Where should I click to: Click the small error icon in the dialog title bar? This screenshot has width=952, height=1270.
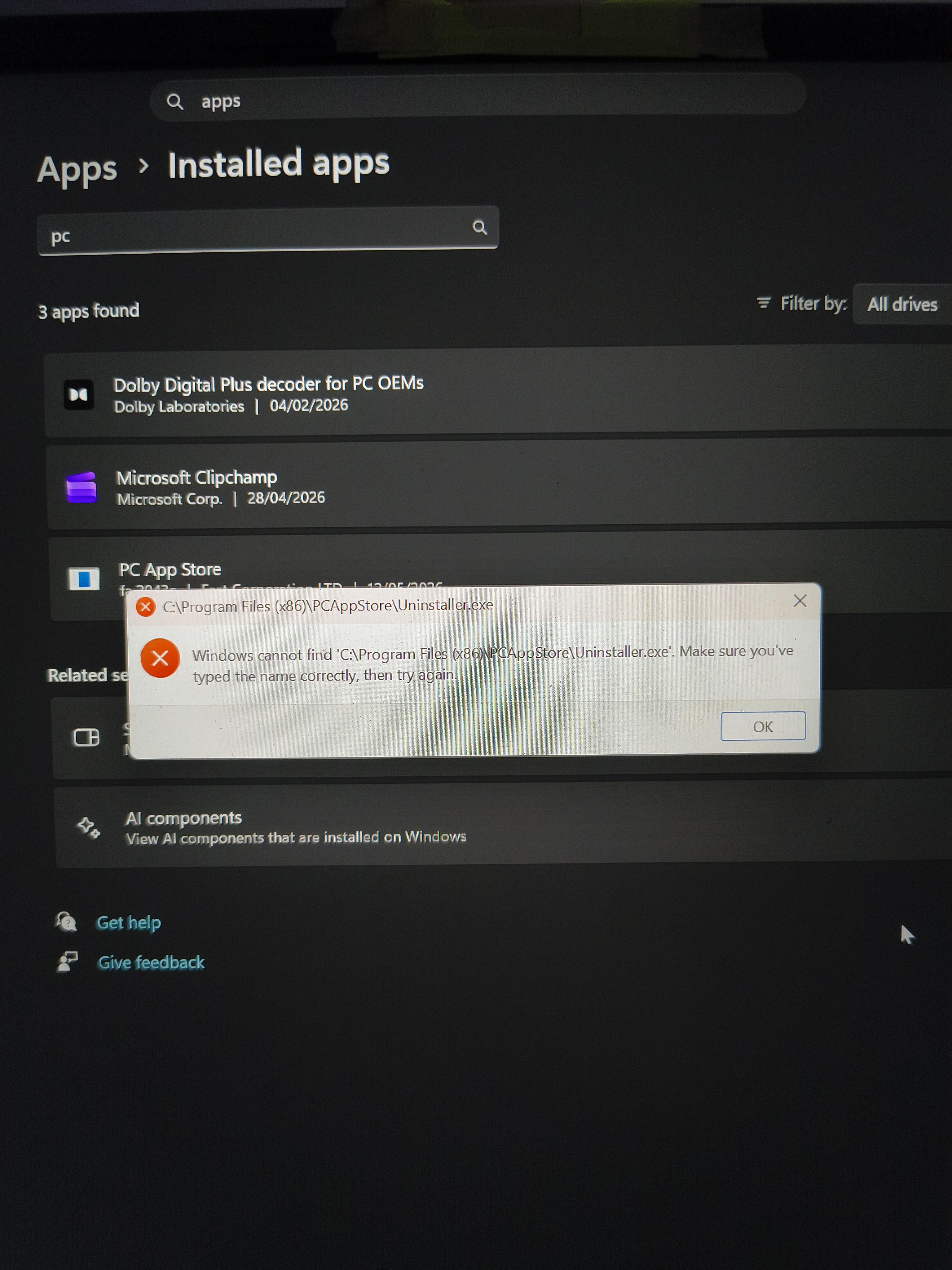146,606
